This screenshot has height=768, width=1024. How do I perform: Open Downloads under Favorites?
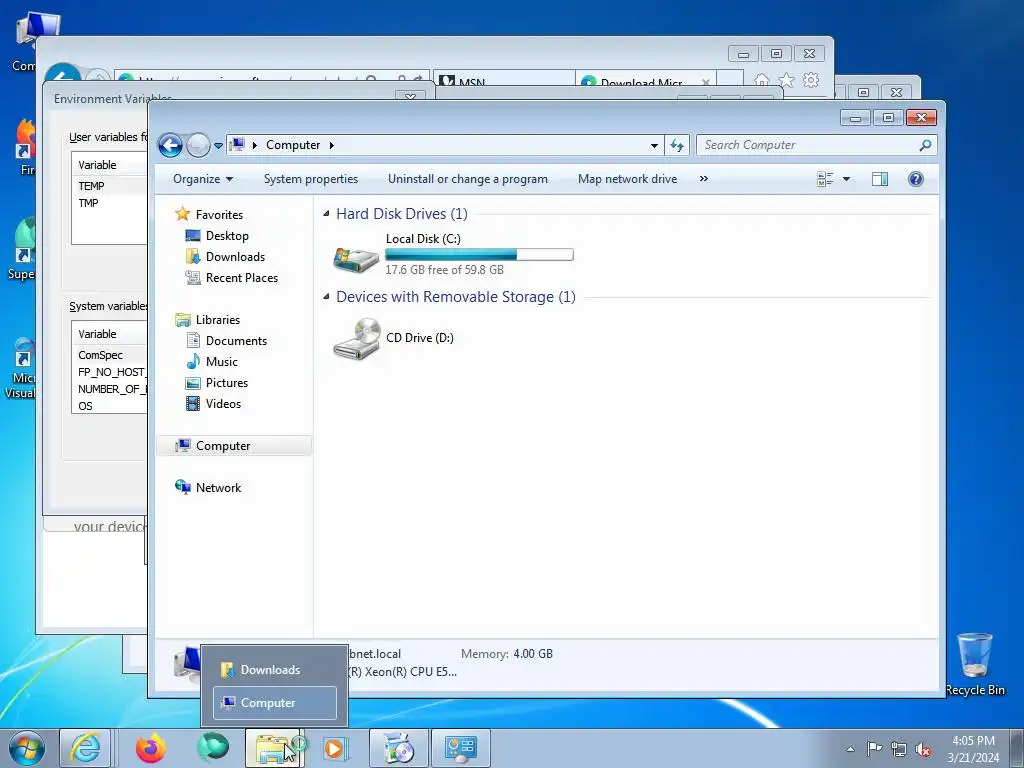[235, 257]
